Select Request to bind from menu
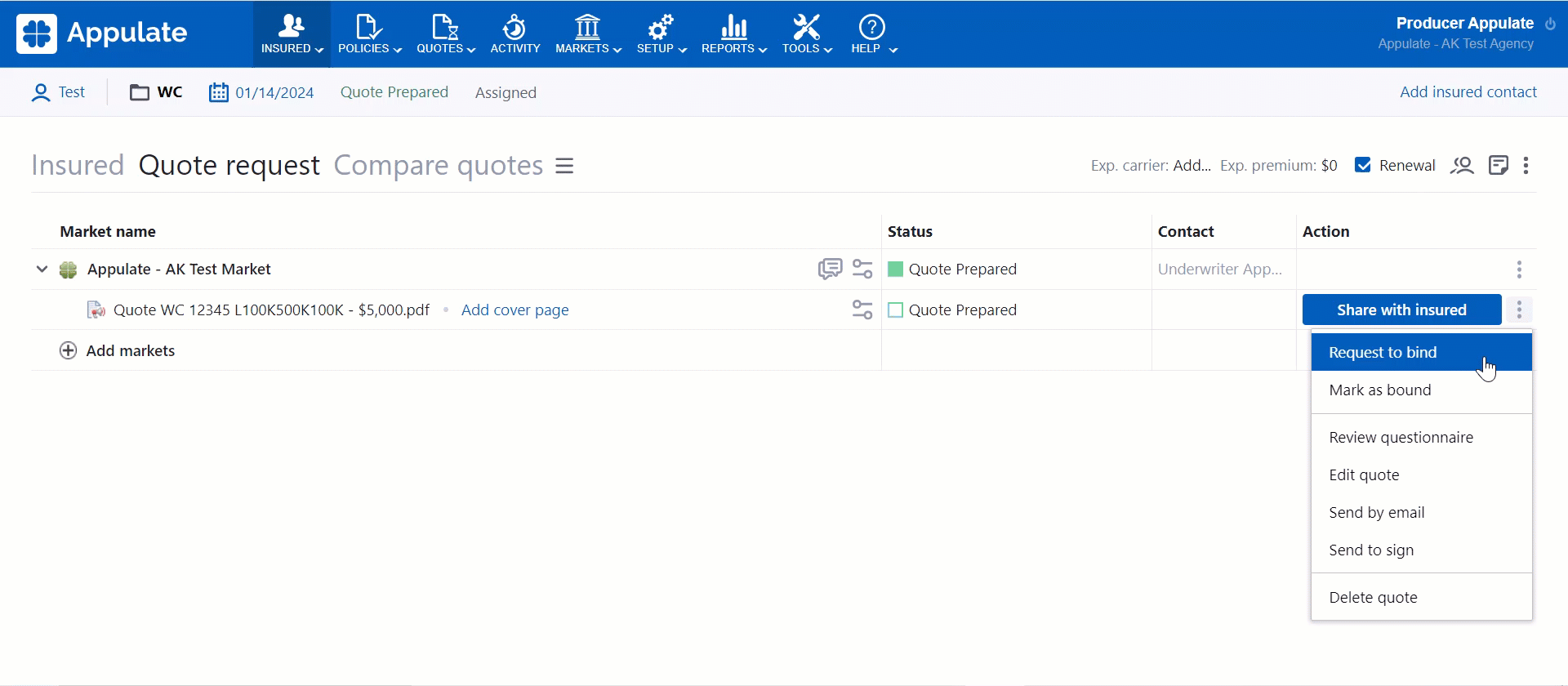The width and height of the screenshot is (1568, 686). coord(1420,352)
